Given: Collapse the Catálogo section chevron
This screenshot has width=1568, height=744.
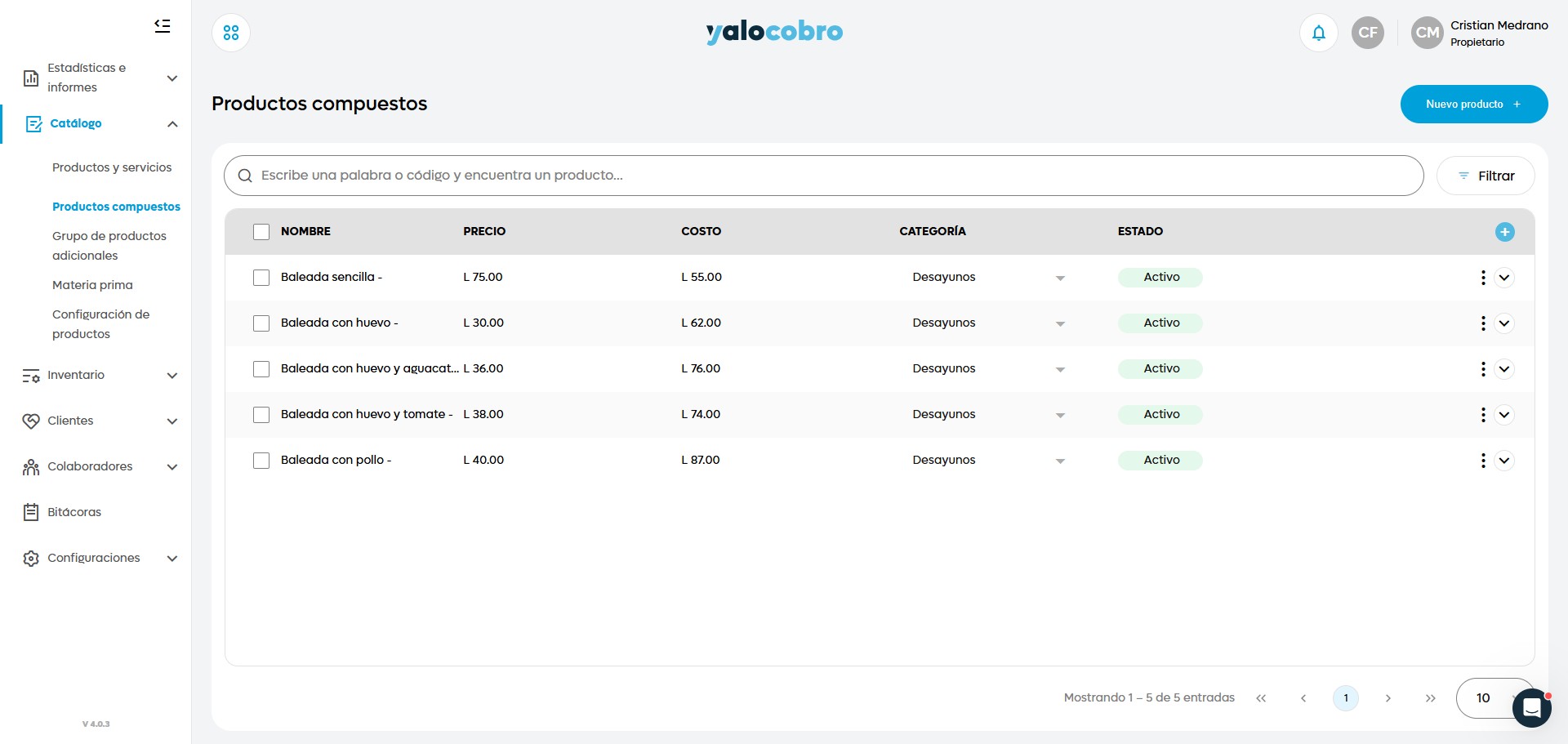Looking at the screenshot, I should point(172,124).
